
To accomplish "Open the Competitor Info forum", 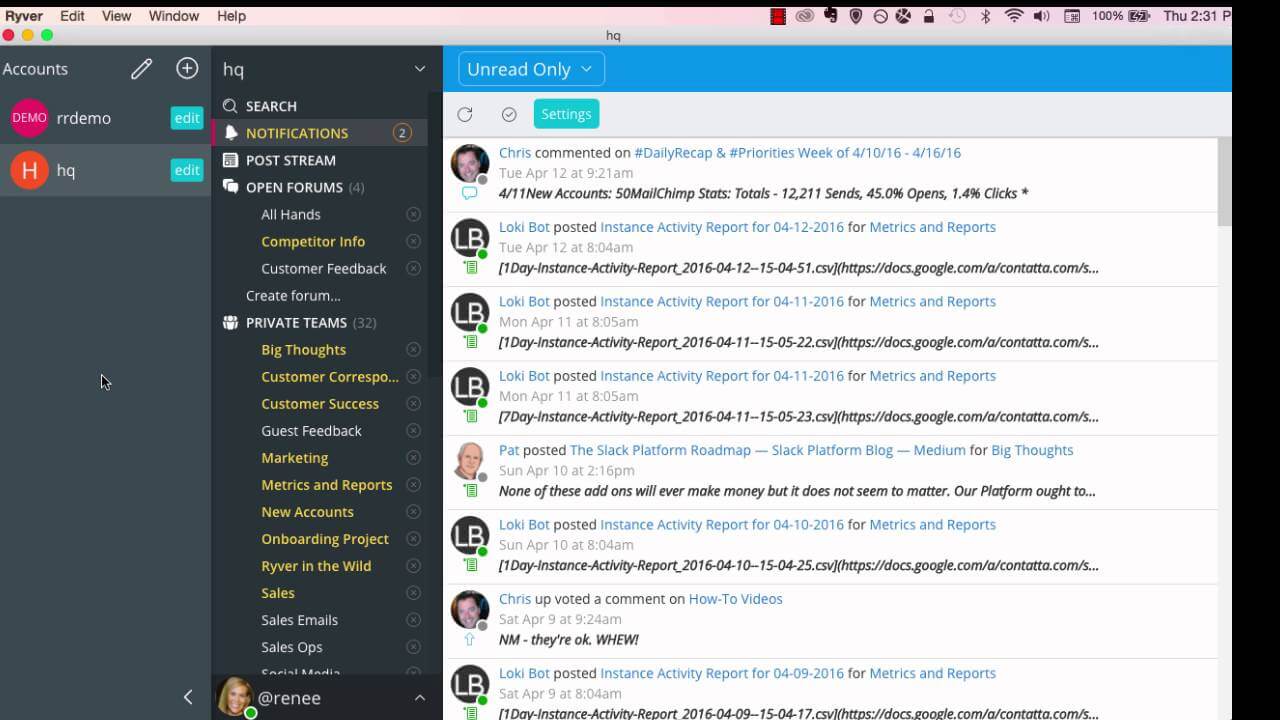I will click(x=313, y=241).
